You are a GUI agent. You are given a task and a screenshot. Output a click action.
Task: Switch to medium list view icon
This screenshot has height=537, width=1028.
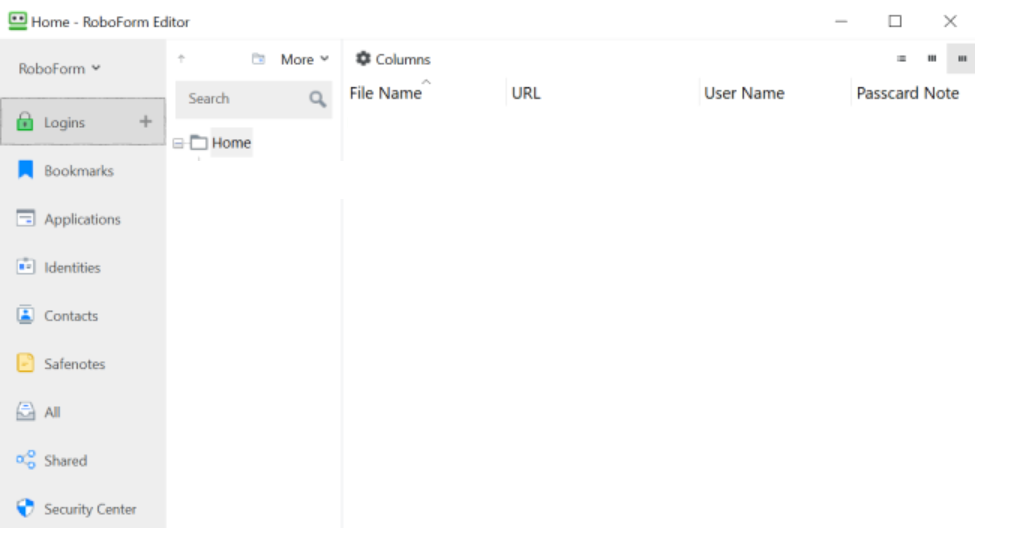tap(932, 59)
